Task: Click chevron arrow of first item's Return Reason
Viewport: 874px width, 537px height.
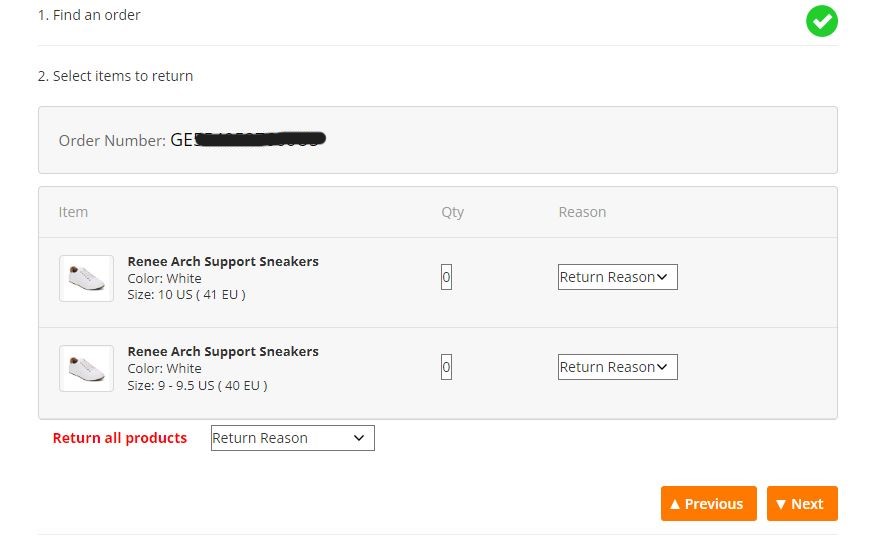Action: tap(662, 277)
